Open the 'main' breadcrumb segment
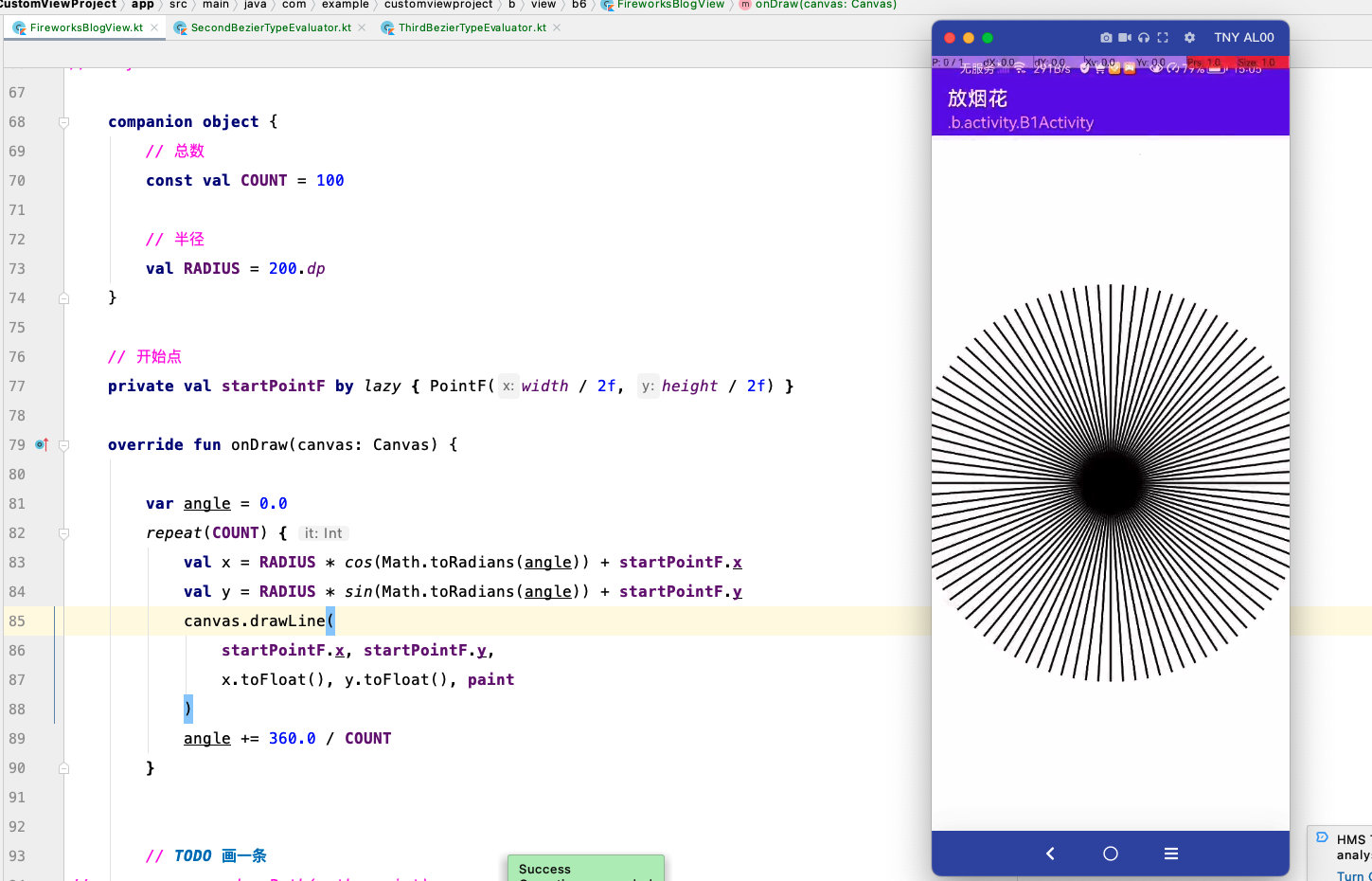The image size is (1372, 881). pyautogui.click(x=216, y=5)
